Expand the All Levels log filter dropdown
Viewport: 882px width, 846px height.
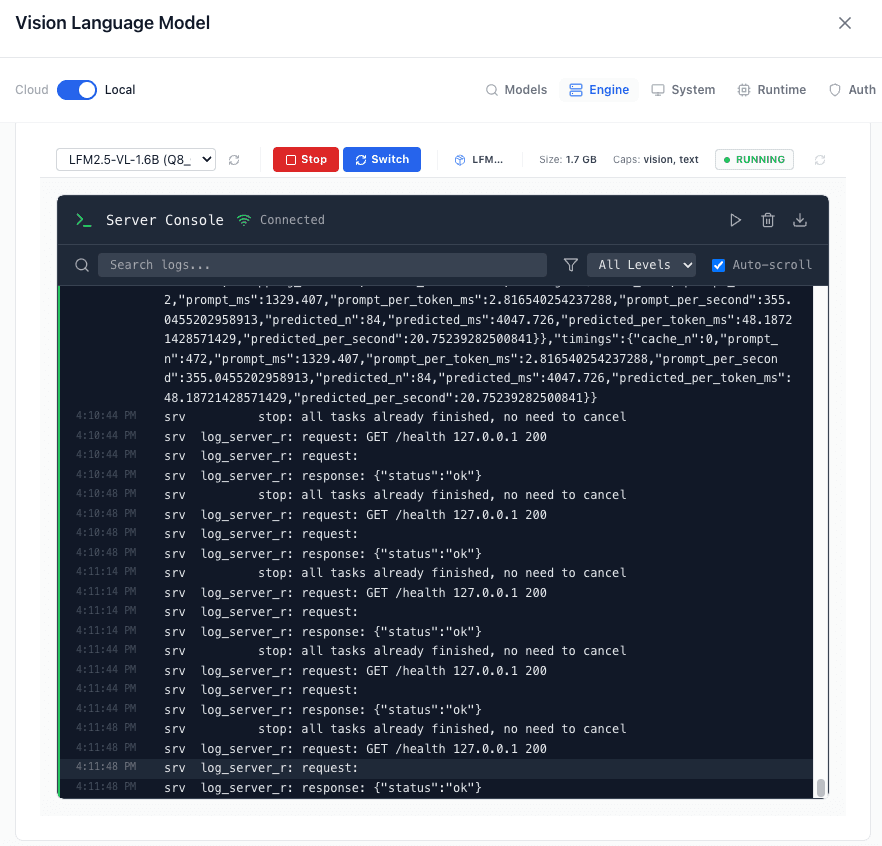click(x=641, y=265)
